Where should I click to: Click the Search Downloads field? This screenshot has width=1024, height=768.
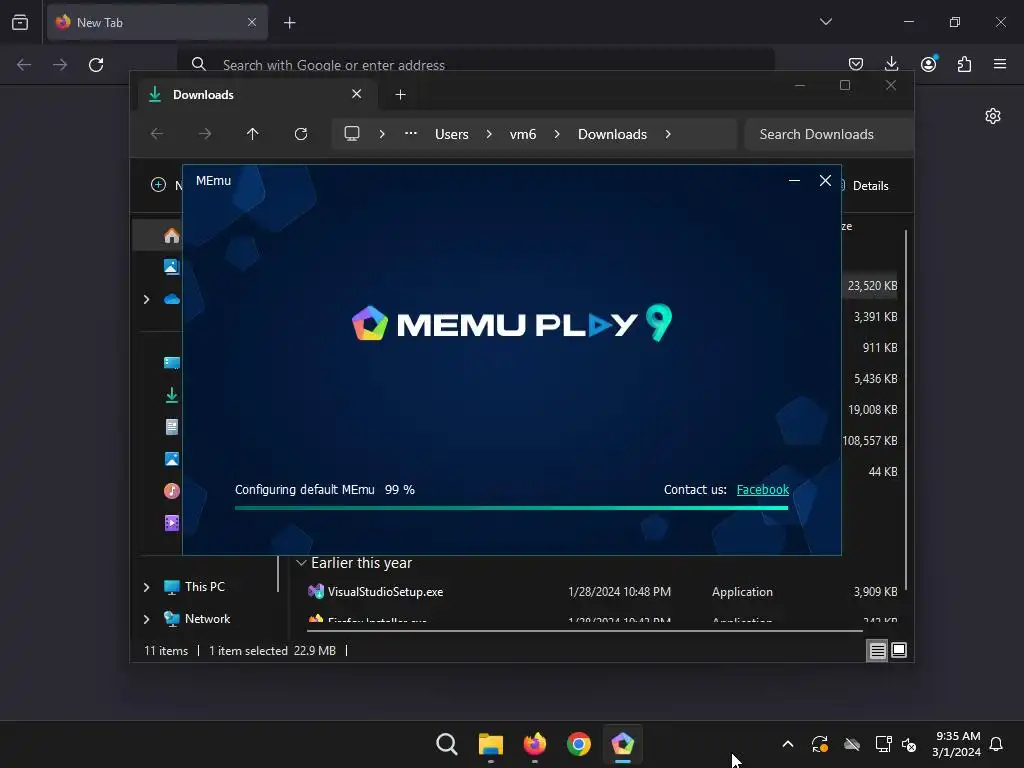click(x=828, y=134)
